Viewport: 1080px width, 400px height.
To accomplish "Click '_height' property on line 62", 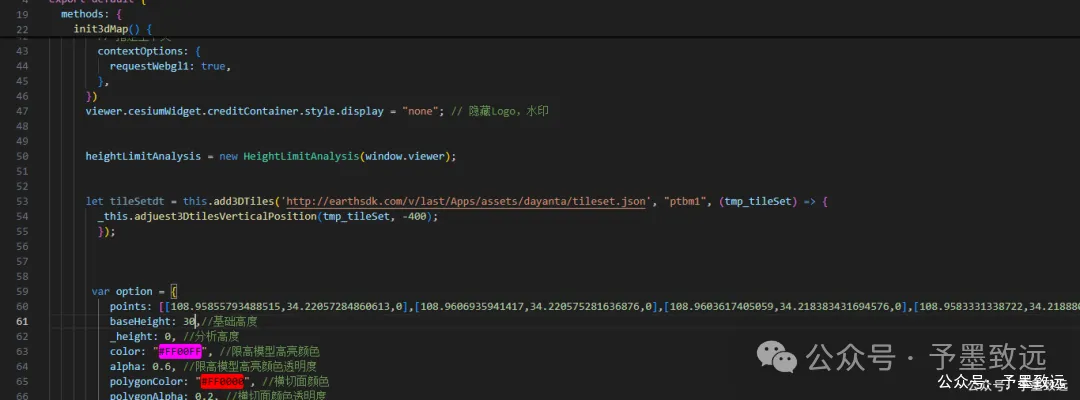I will 131,337.
